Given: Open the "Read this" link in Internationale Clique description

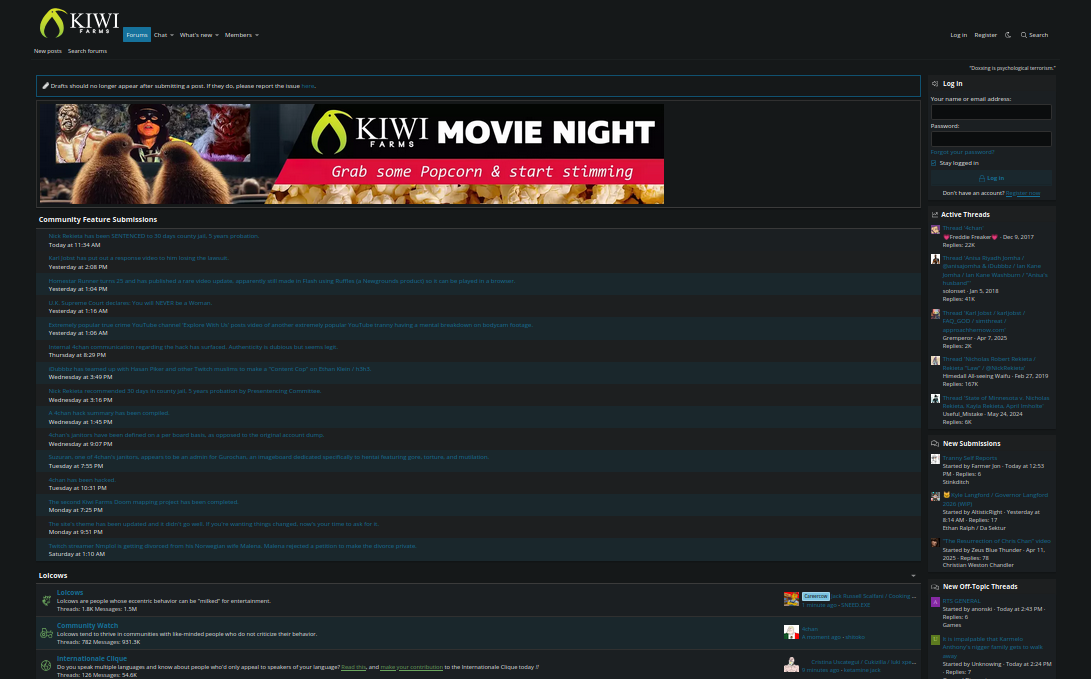Looking at the screenshot, I should pos(353,667).
